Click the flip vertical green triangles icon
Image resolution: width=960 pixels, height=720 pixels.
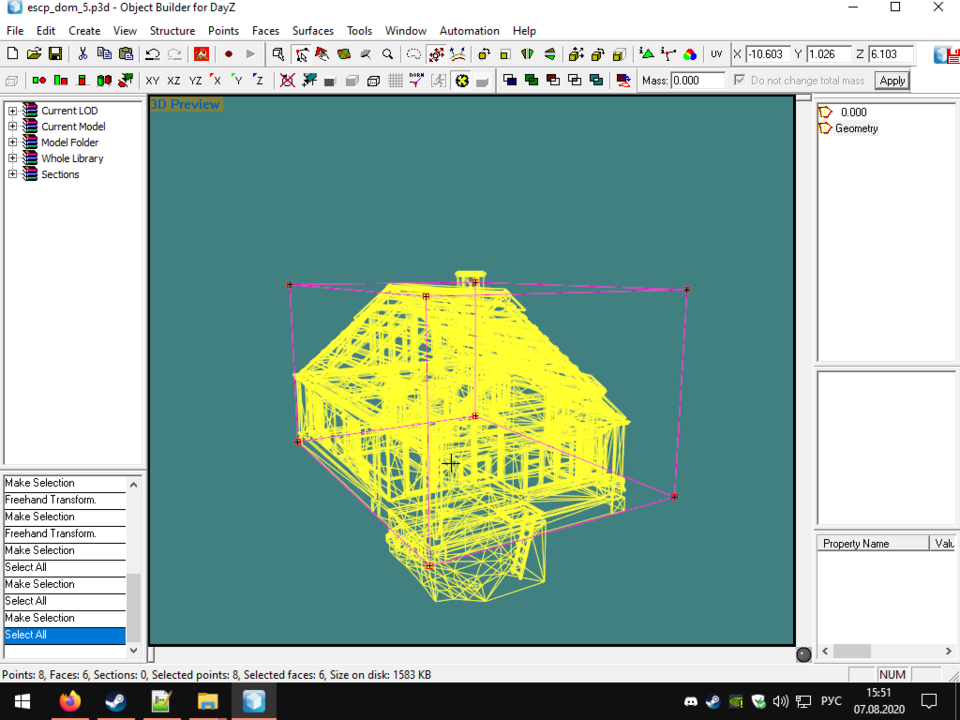click(550, 54)
